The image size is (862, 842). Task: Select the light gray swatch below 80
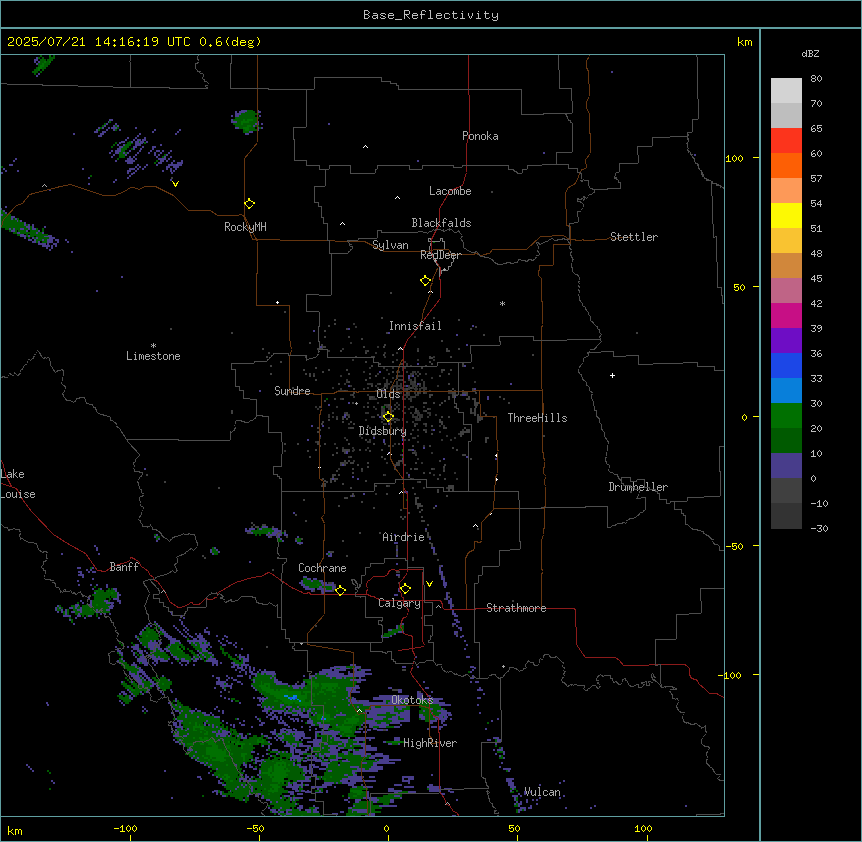click(786, 91)
